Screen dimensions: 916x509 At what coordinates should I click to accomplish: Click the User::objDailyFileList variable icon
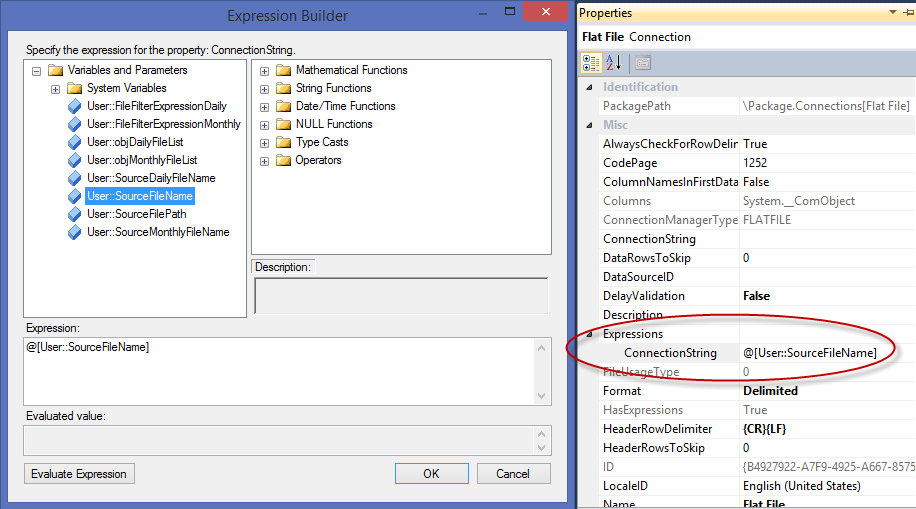(x=74, y=142)
